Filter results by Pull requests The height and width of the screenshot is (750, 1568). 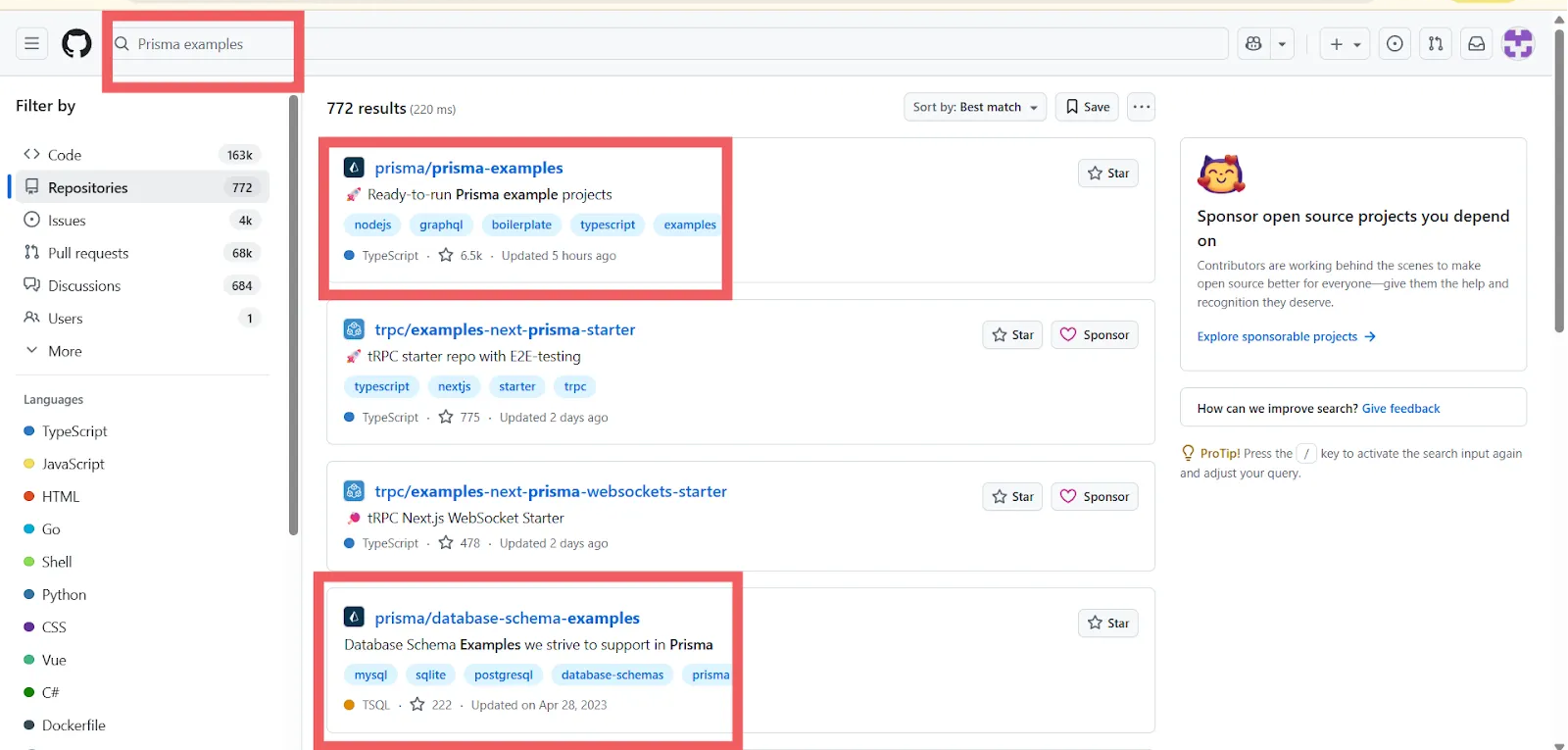point(142,253)
